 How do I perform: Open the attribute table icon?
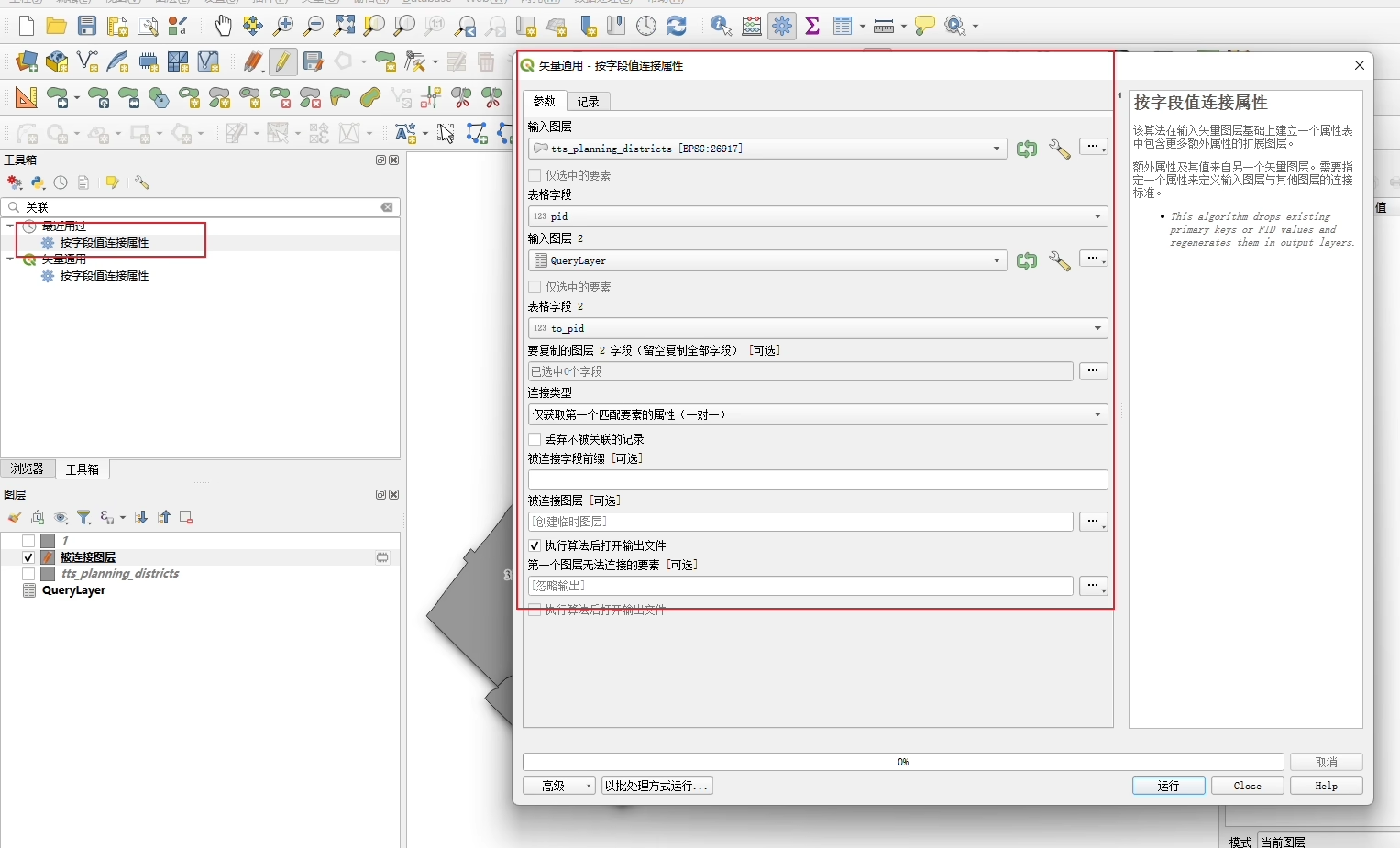(x=843, y=27)
